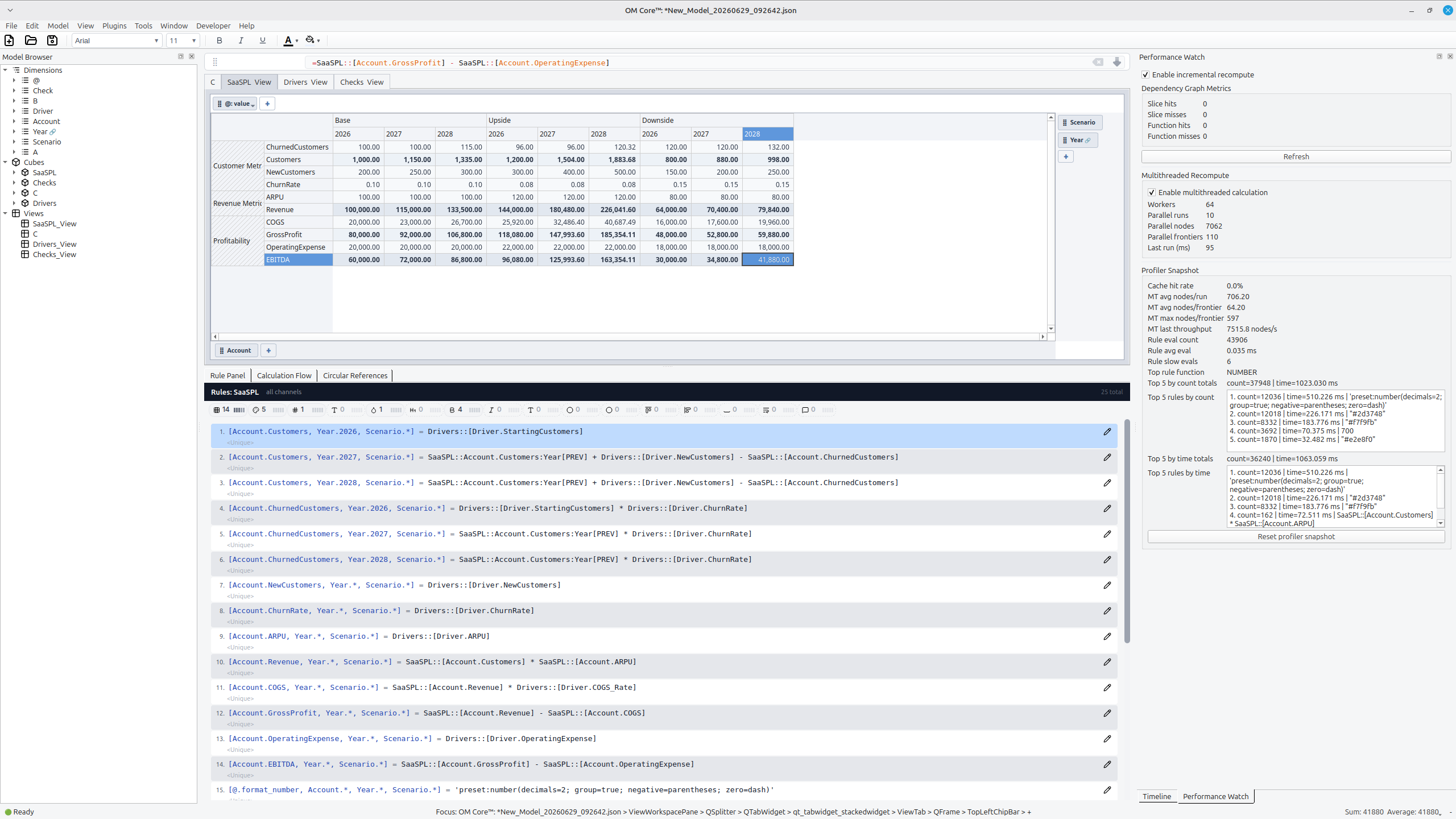Save the current model
1456x819 pixels.
click(52, 40)
